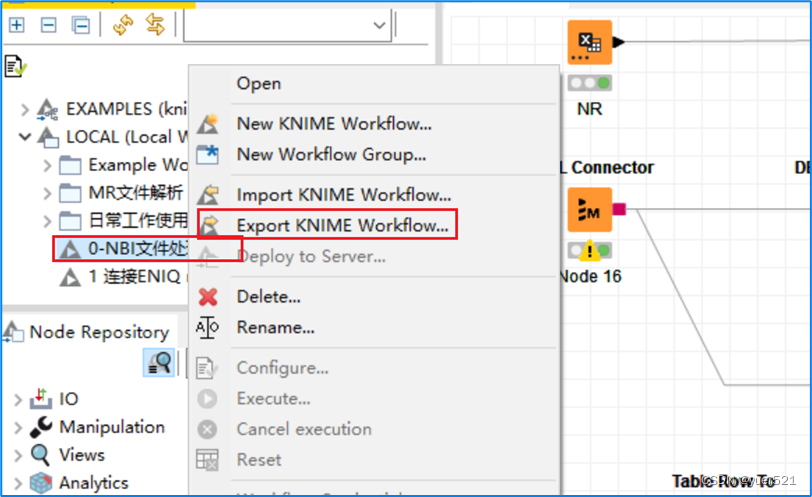Expand the 日常工作使用 folder
Viewport: 812px width, 497px height.
tap(47, 221)
